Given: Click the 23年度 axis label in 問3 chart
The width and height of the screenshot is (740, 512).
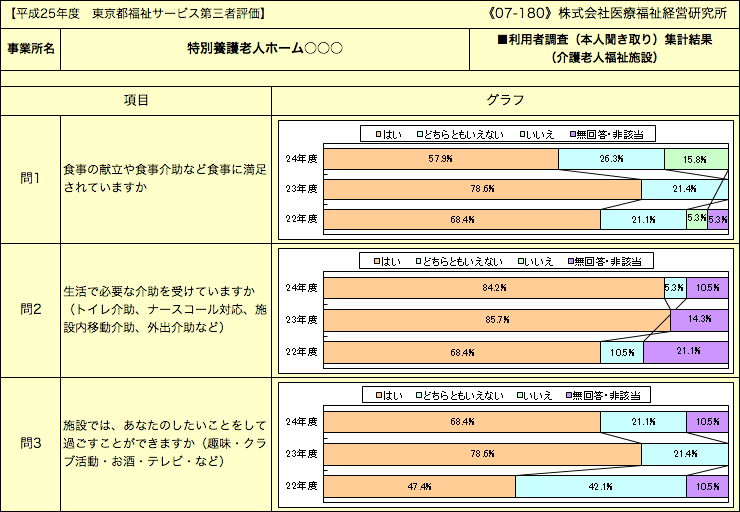Looking at the screenshot, I should 302,454.
